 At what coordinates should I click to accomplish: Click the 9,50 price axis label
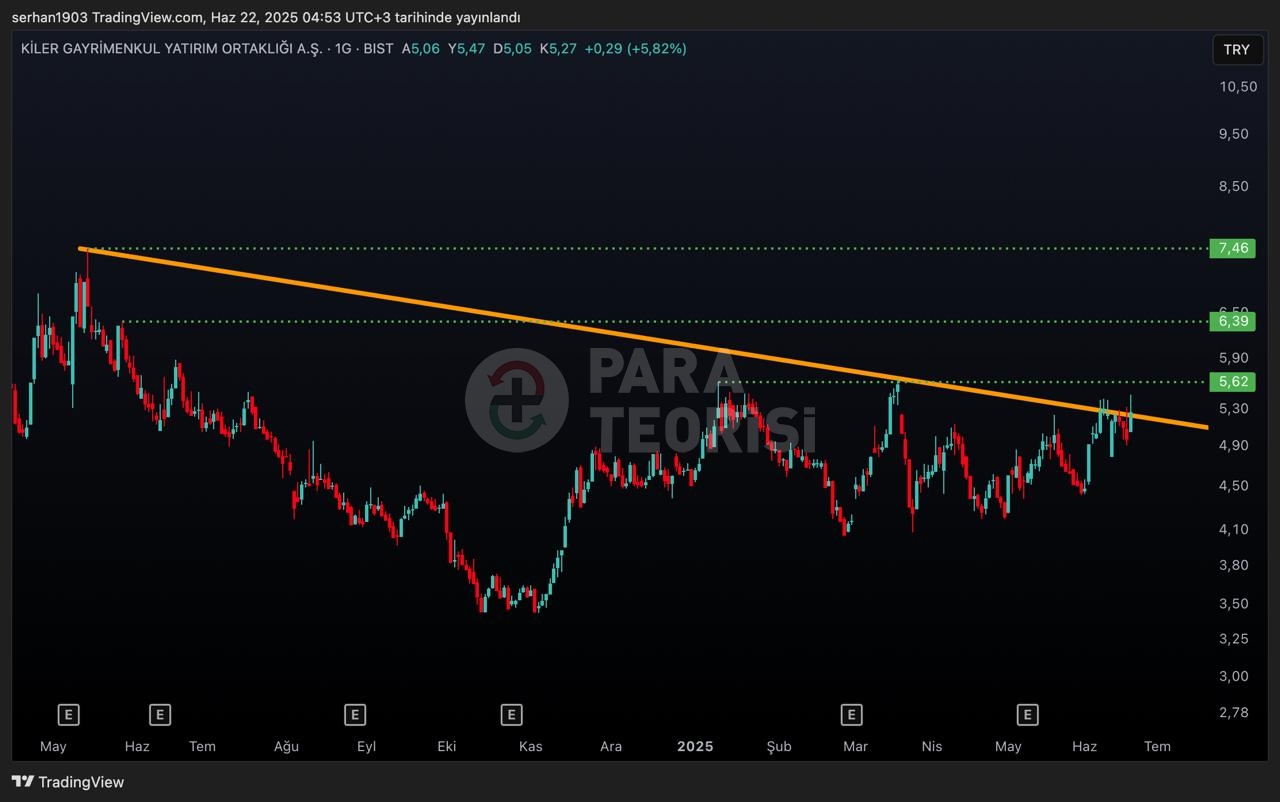coord(1235,133)
